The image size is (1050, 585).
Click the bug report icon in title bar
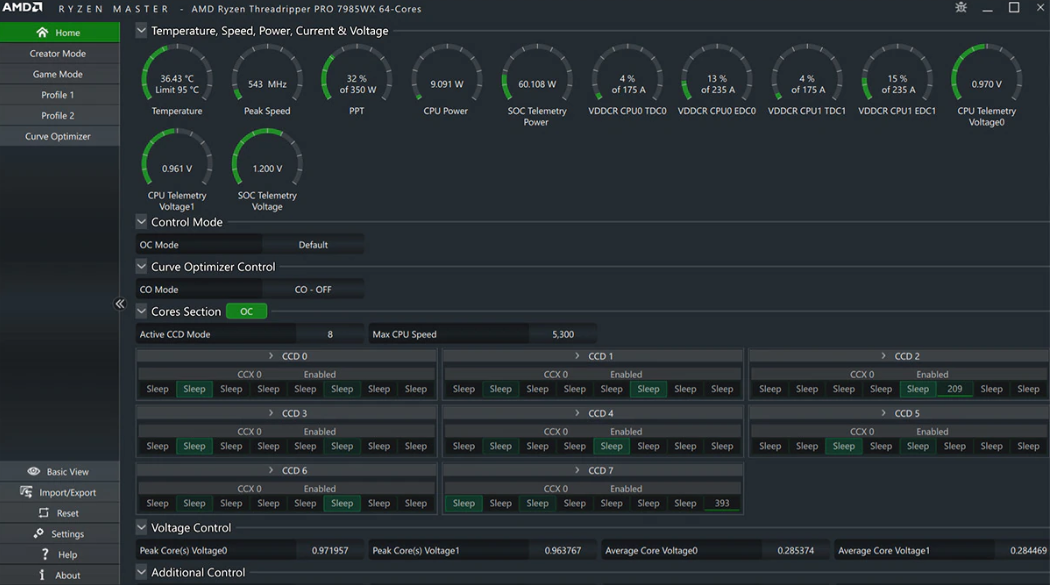(961, 8)
